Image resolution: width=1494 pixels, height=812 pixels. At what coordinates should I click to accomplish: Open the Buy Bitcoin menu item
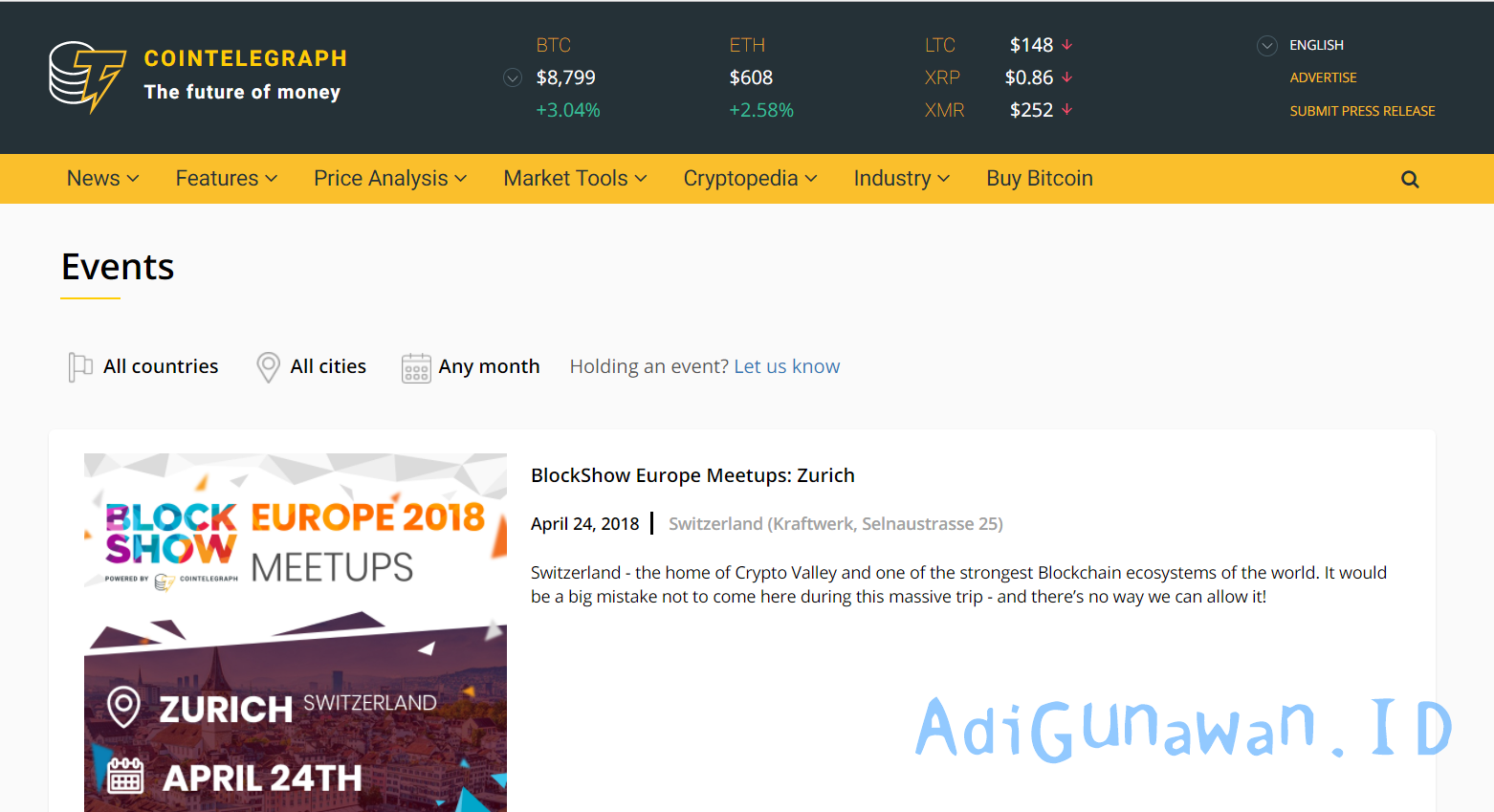[x=1040, y=179]
